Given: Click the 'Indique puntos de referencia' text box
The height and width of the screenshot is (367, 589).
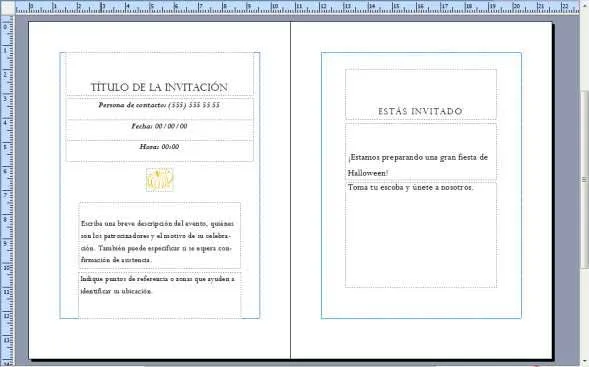Looking at the screenshot, I should [x=160, y=295].
